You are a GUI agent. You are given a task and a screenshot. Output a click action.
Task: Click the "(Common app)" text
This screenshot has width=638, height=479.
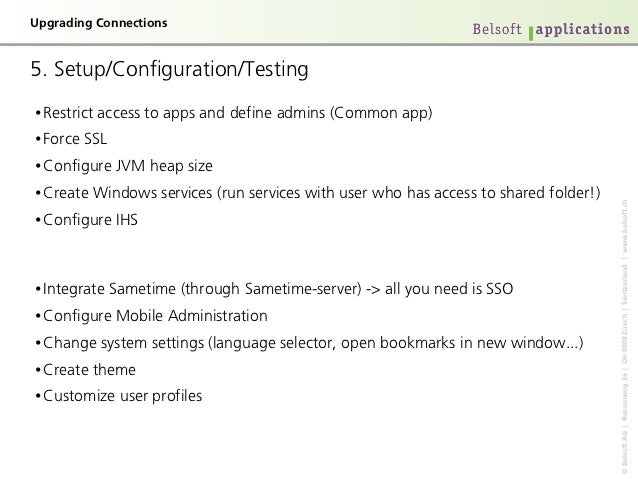click(381, 113)
